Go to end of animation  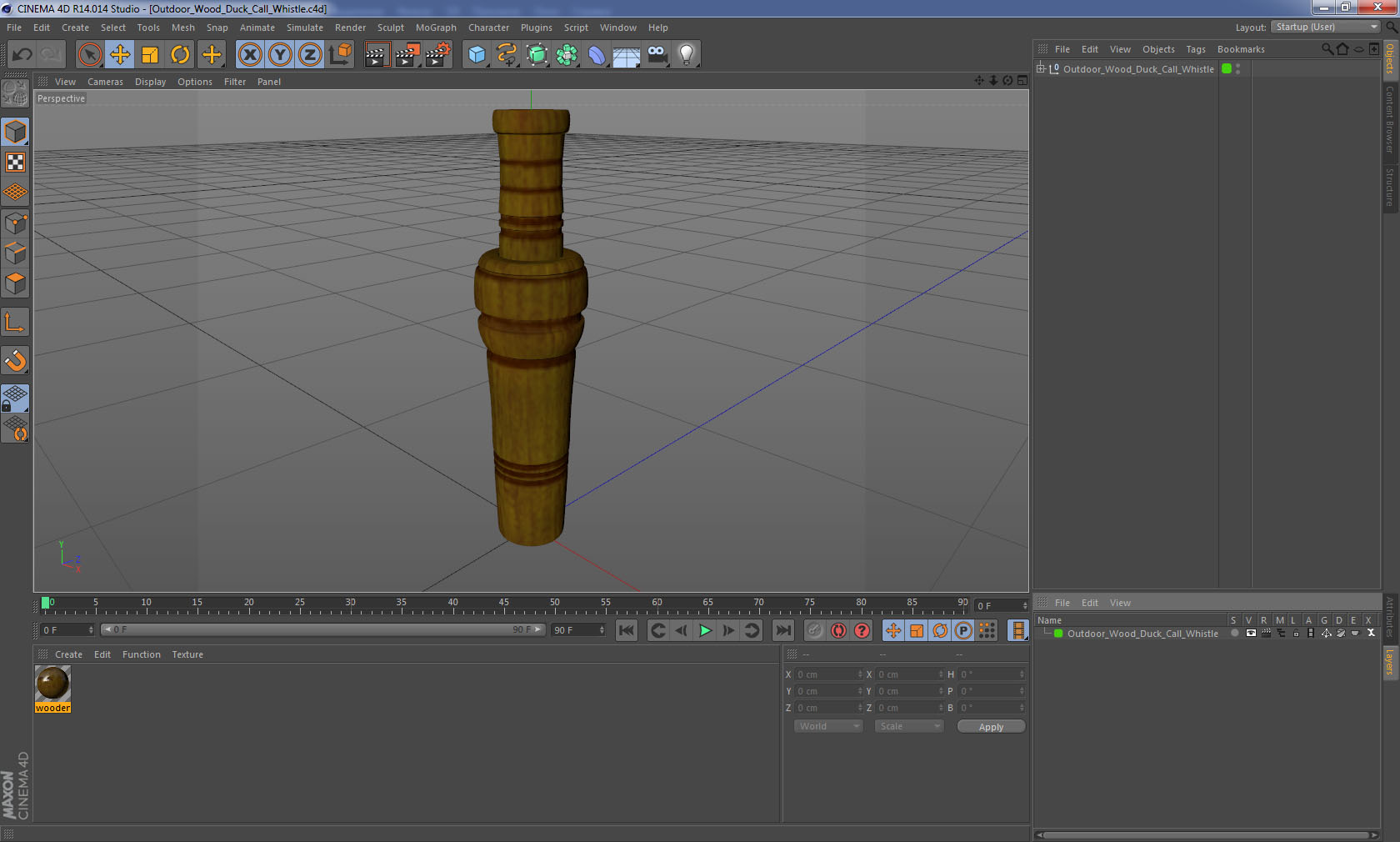783,630
